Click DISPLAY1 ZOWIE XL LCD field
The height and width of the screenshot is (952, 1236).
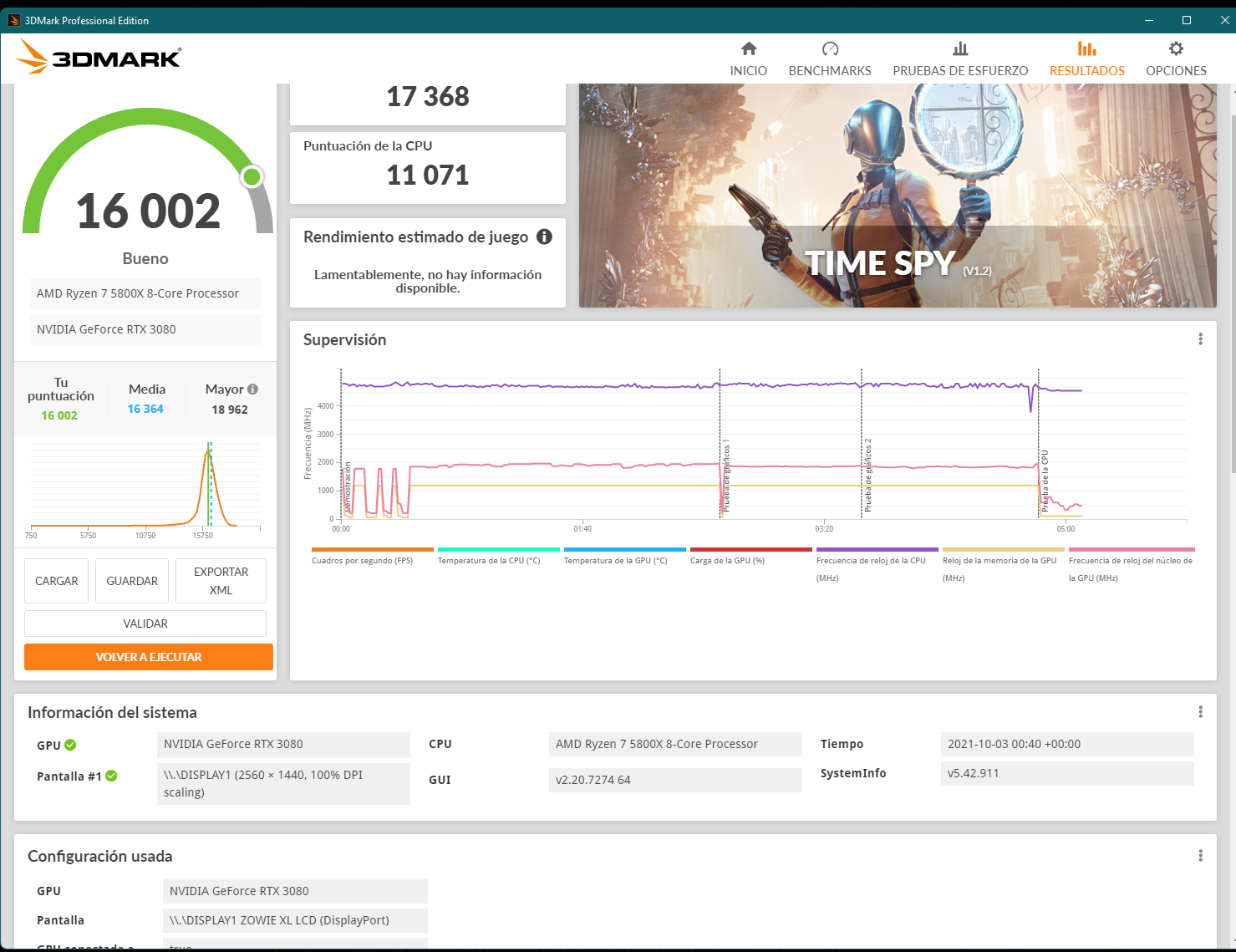coord(295,920)
